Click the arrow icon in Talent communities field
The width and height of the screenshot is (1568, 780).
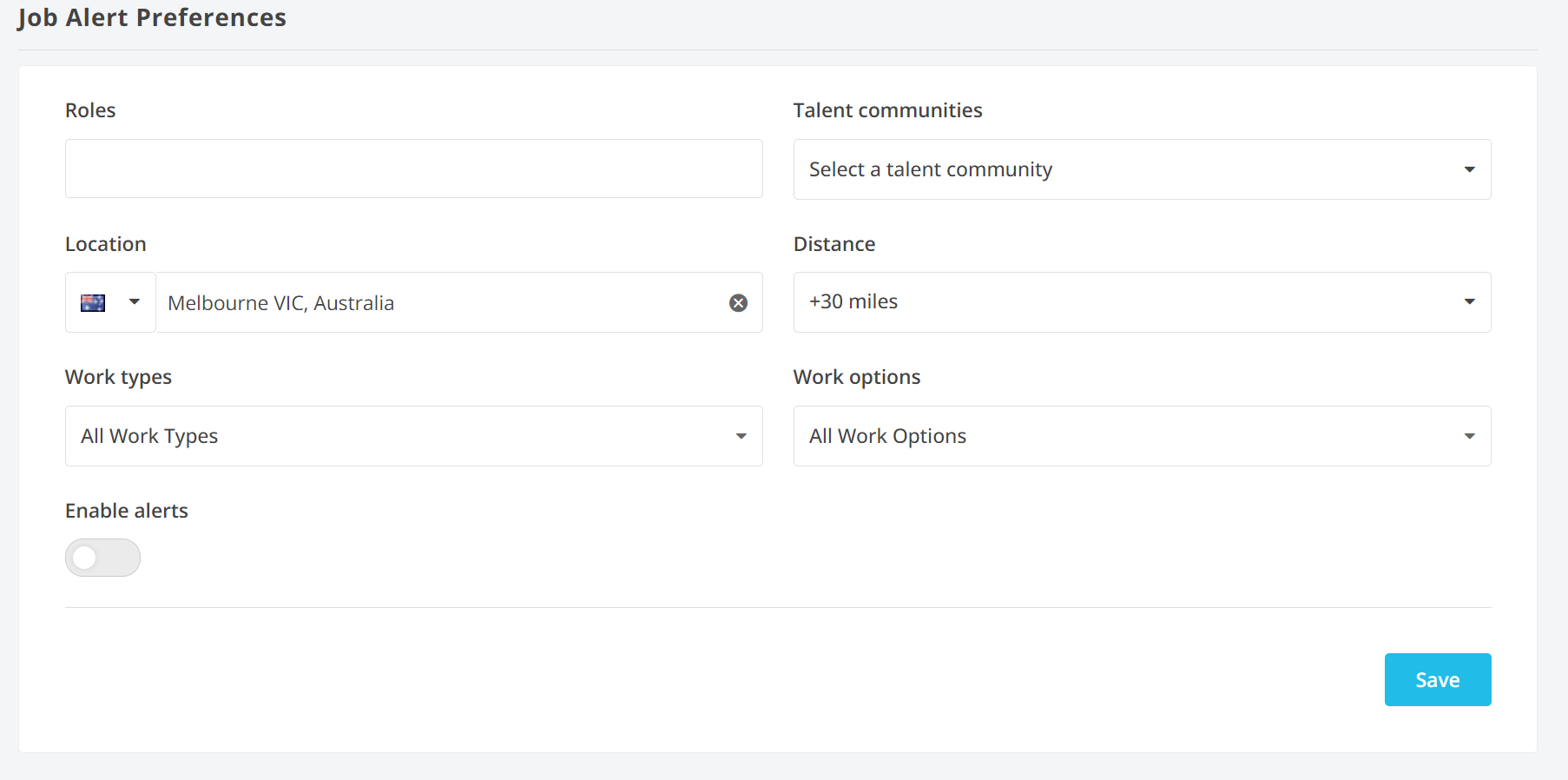click(x=1469, y=169)
